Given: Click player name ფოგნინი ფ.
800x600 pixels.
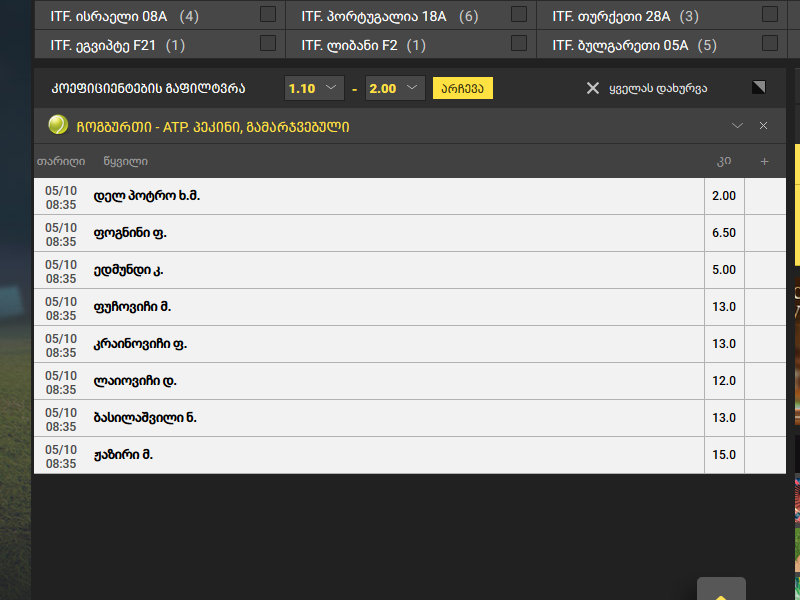Looking at the screenshot, I should pyautogui.click(x=130, y=233).
